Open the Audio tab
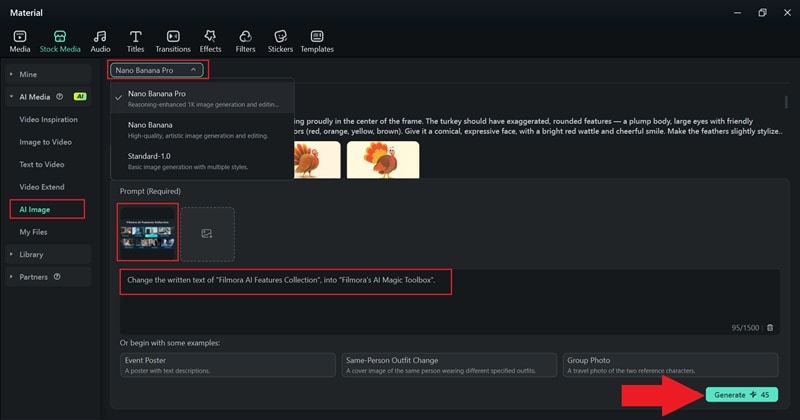Image resolution: width=800 pixels, height=420 pixels. pyautogui.click(x=101, y=41)
